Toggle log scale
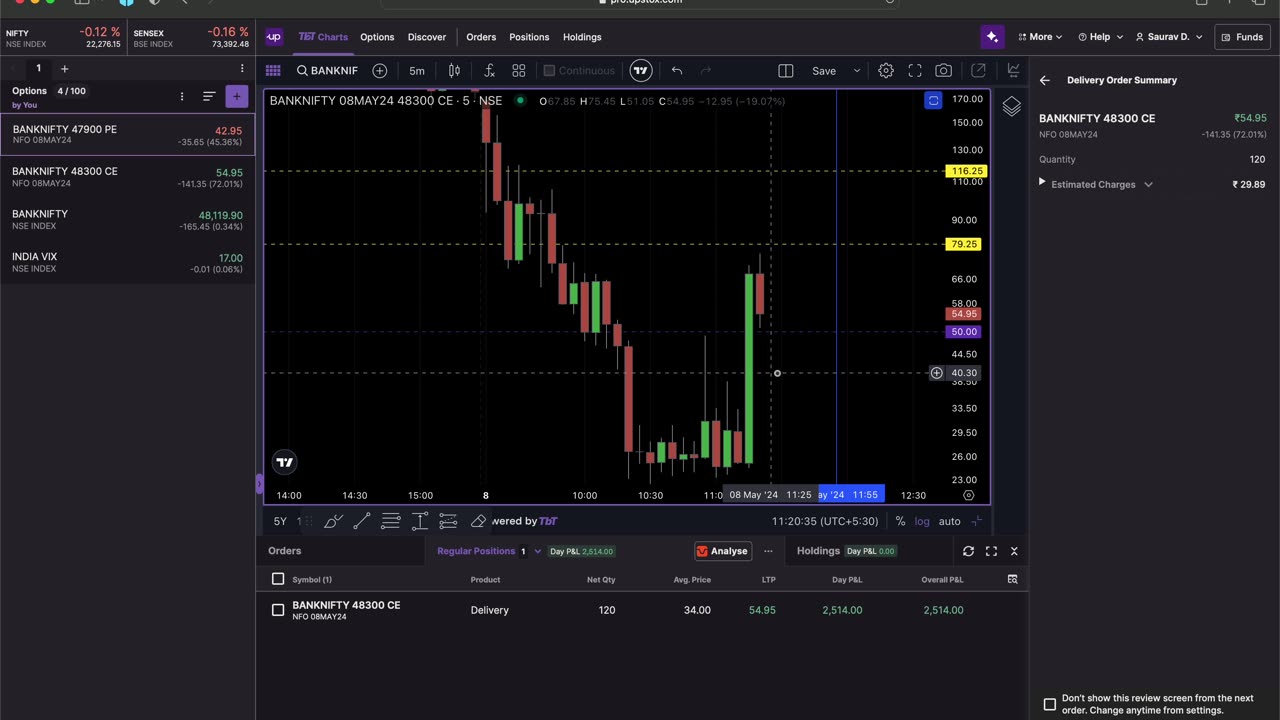The image size is (1280, 720). 922,521
